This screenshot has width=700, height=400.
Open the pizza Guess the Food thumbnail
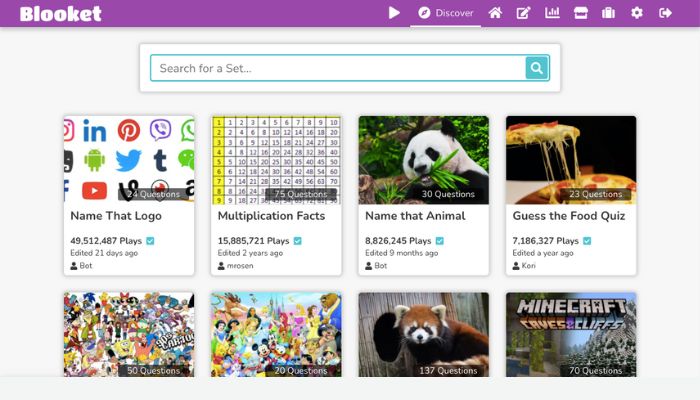coord(571,160)
